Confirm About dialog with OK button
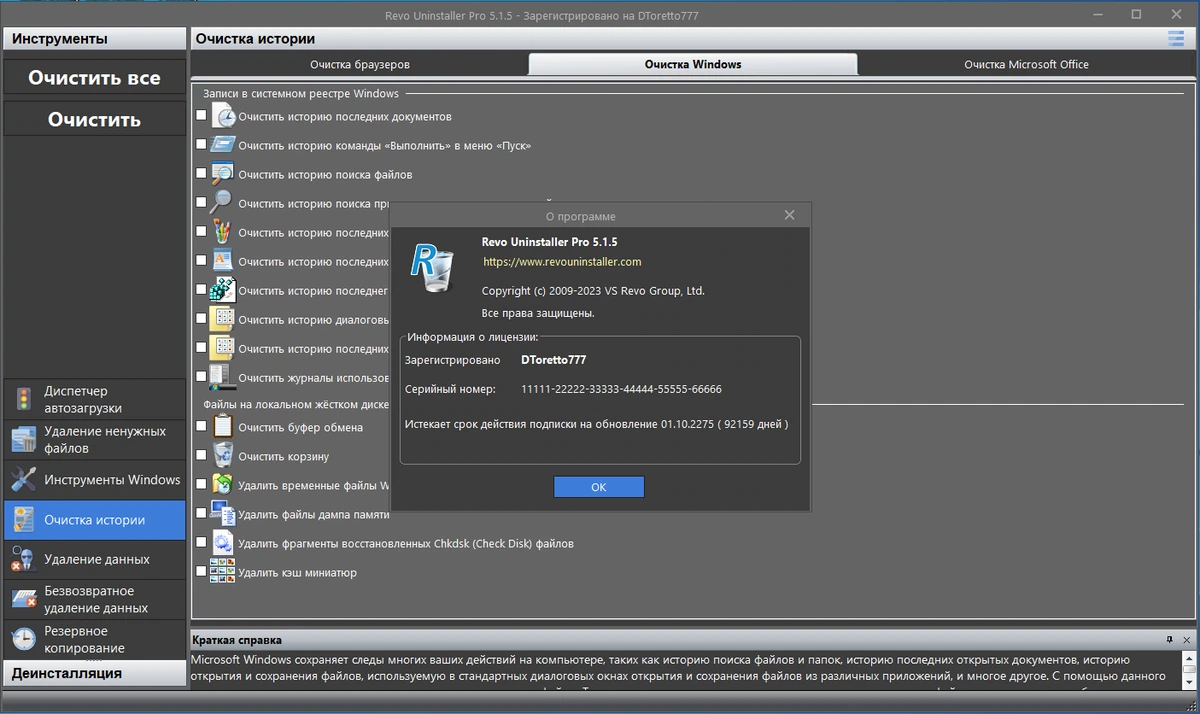This screenshot has width=1200, height=714. click(599, 487)
